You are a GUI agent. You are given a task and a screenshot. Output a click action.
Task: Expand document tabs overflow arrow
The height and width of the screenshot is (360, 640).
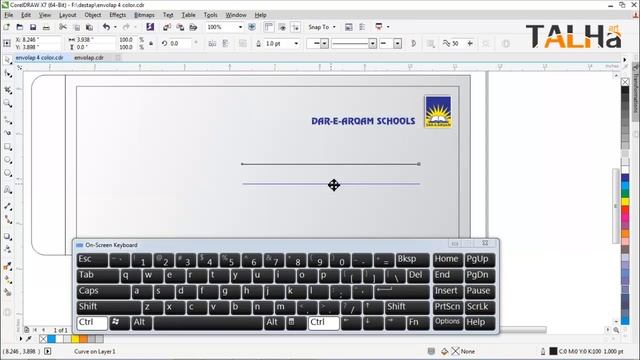point(624,60)
